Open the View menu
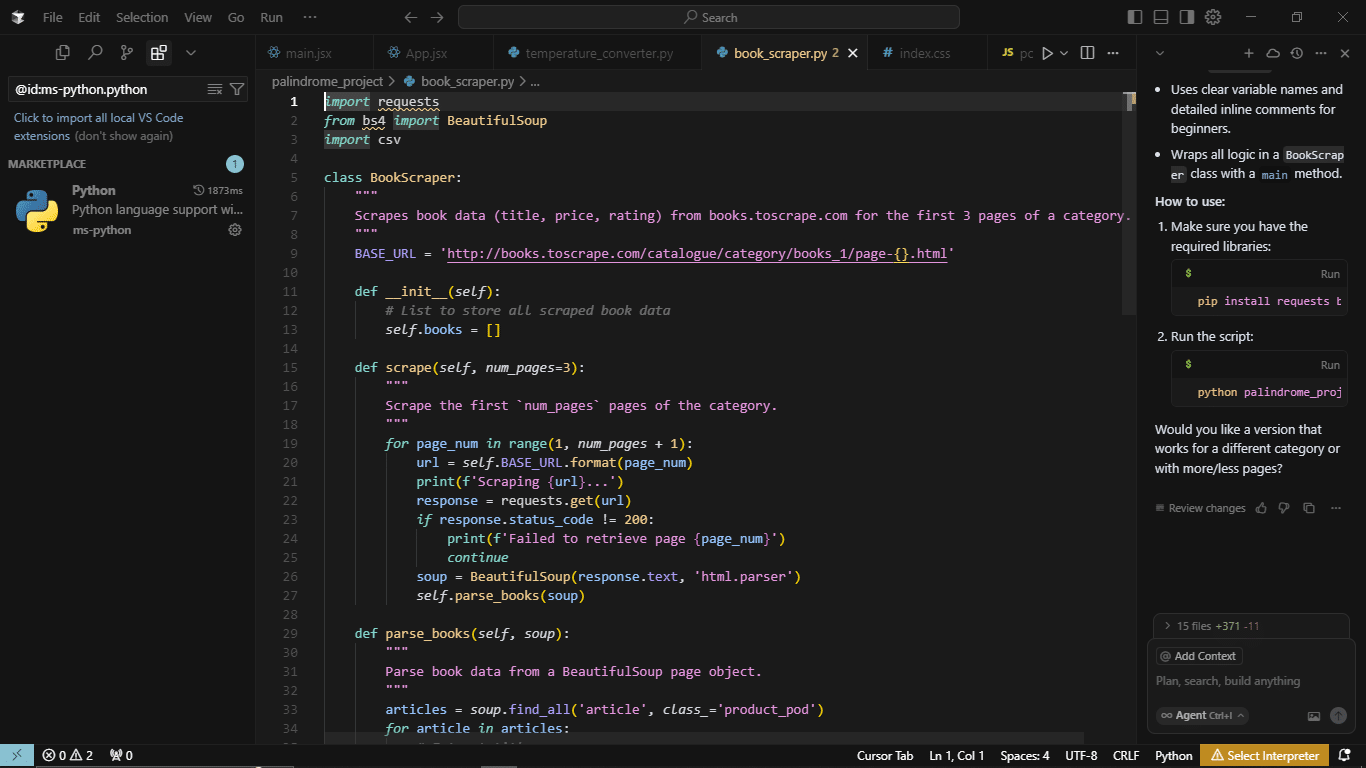 pos(198,17)
